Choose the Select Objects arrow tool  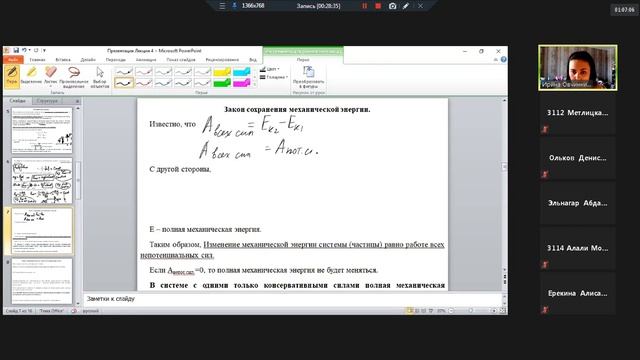click(x=100, y=77)
